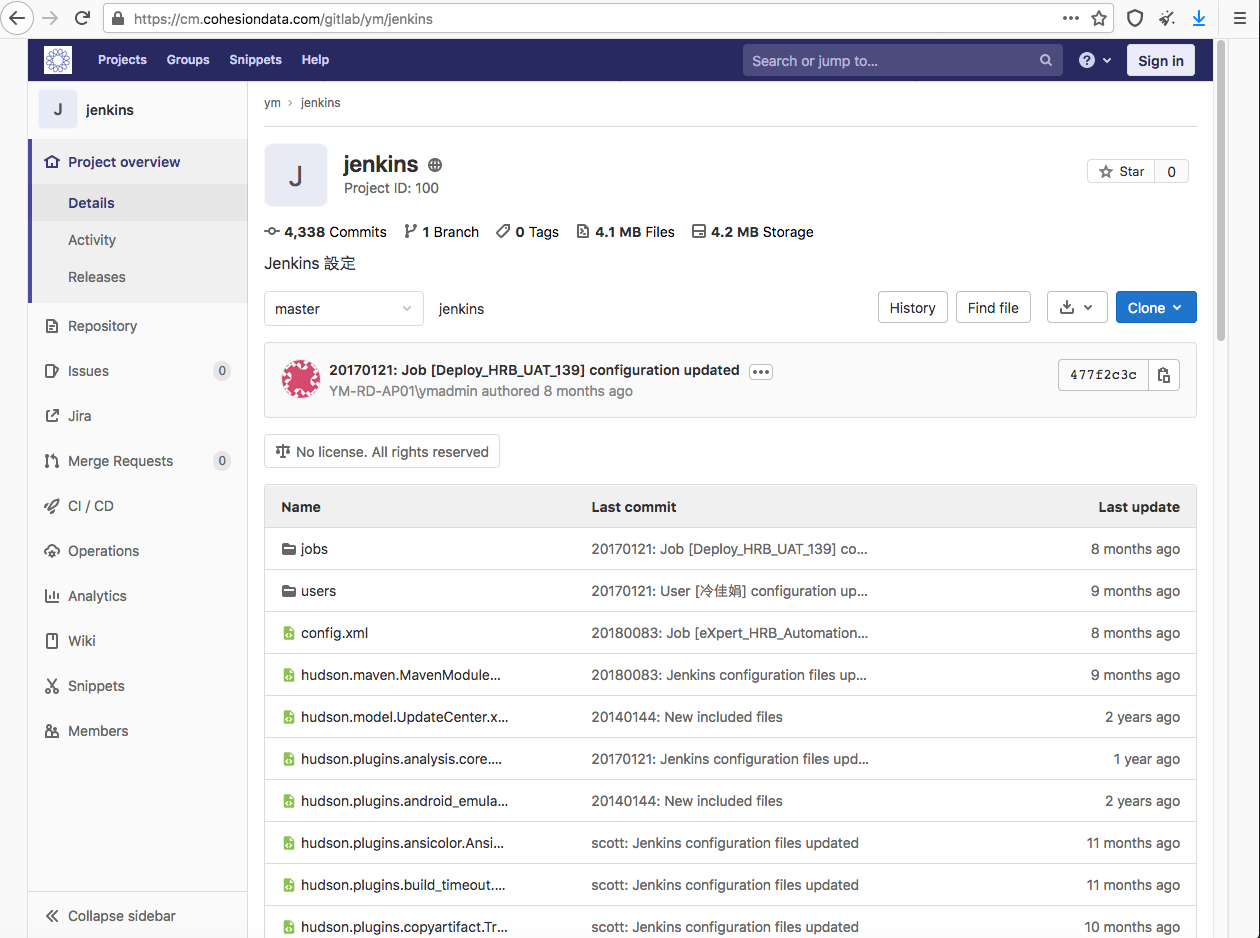Viewport: 1260px width, 938px height.
Task: Open the 4.1 MB Files link
Action: 625,232
